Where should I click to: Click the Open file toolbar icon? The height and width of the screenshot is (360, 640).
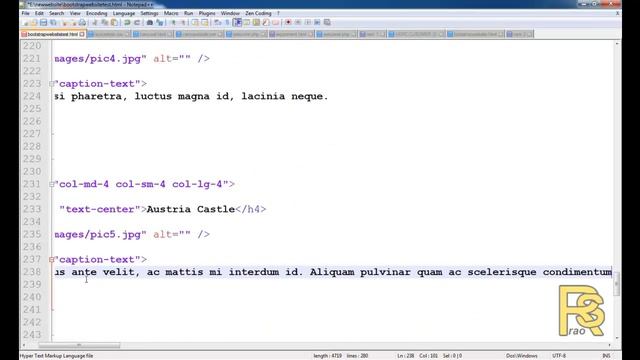34,22
